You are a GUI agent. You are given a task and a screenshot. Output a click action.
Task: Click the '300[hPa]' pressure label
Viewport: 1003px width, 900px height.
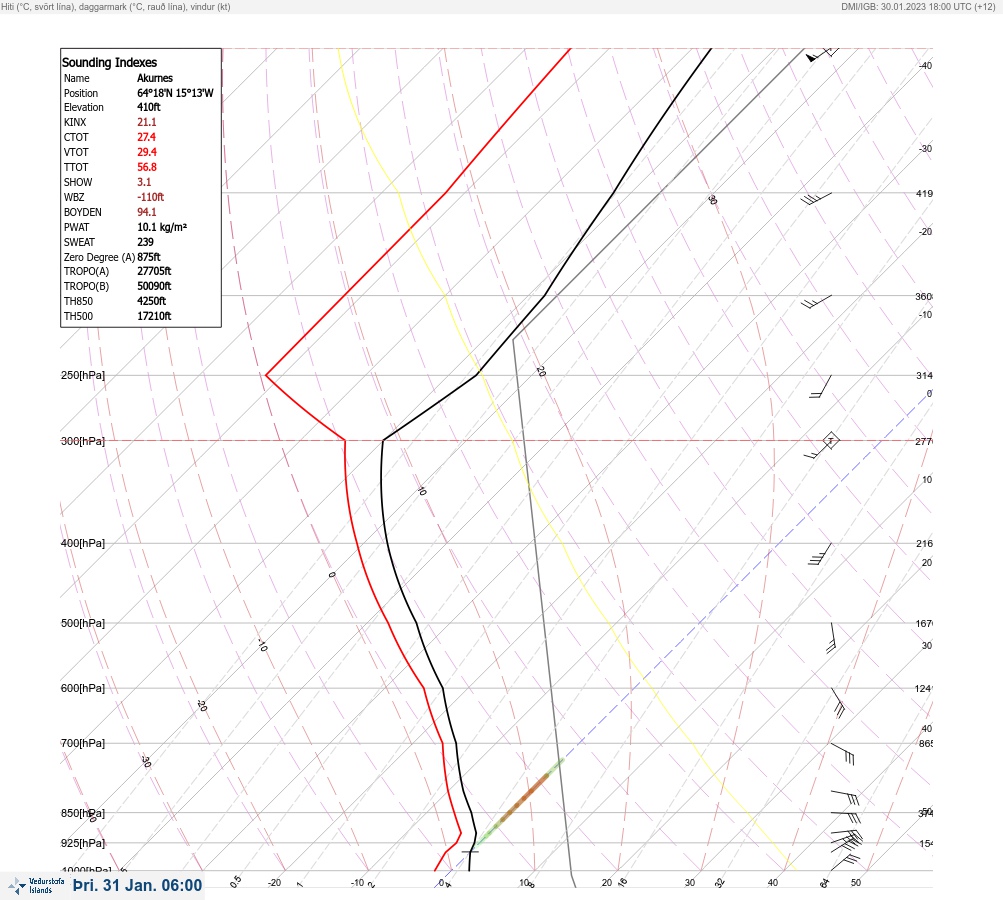[x=83, y=441]
